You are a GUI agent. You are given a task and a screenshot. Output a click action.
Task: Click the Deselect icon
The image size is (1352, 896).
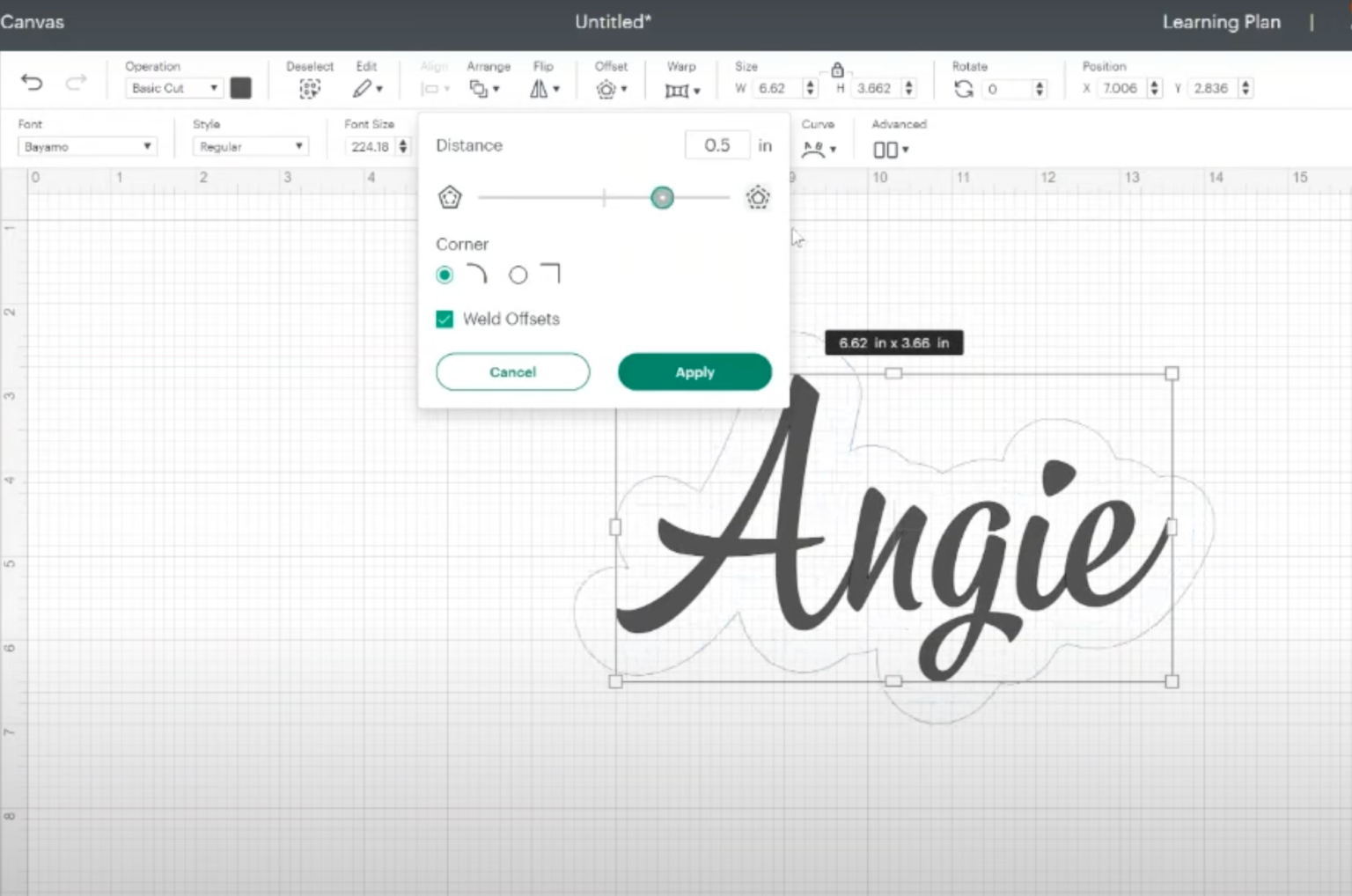coord(309,89)
